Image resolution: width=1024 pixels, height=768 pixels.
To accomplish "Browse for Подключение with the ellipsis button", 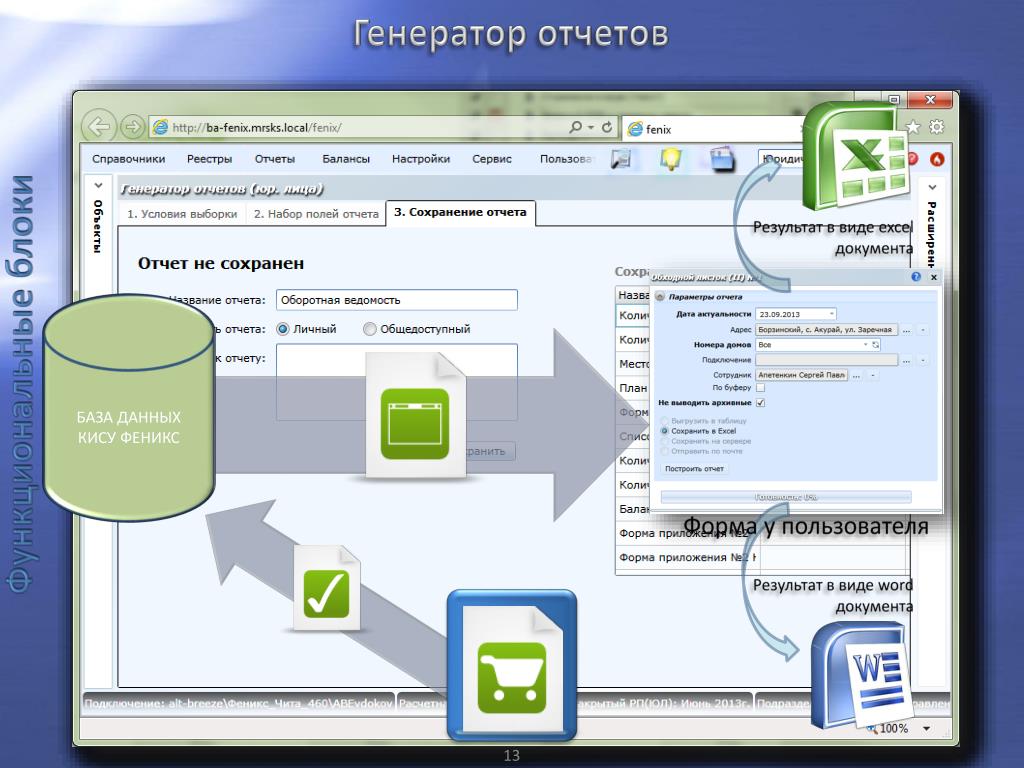I will pyautogui.click(x=906, y=360).
